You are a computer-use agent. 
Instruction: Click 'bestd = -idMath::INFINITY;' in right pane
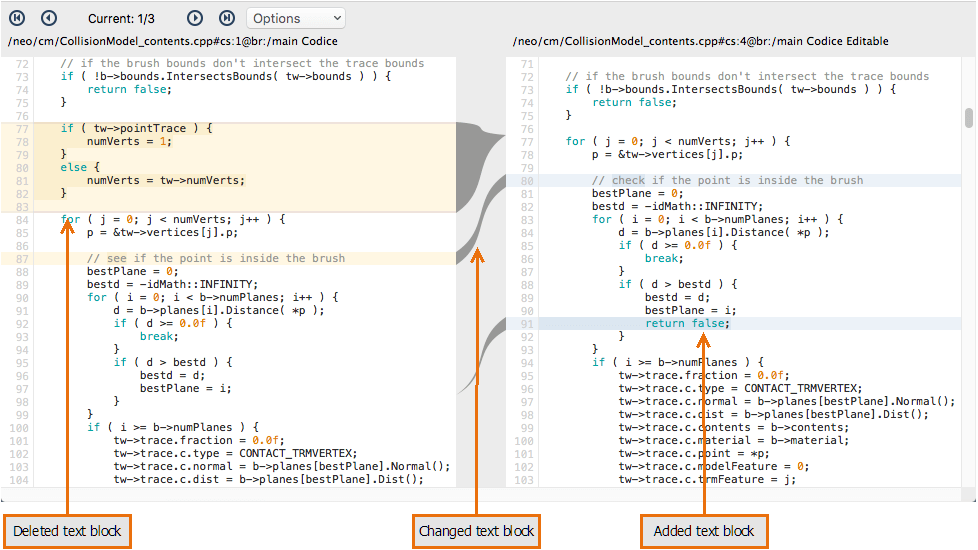tap(677, 206)
